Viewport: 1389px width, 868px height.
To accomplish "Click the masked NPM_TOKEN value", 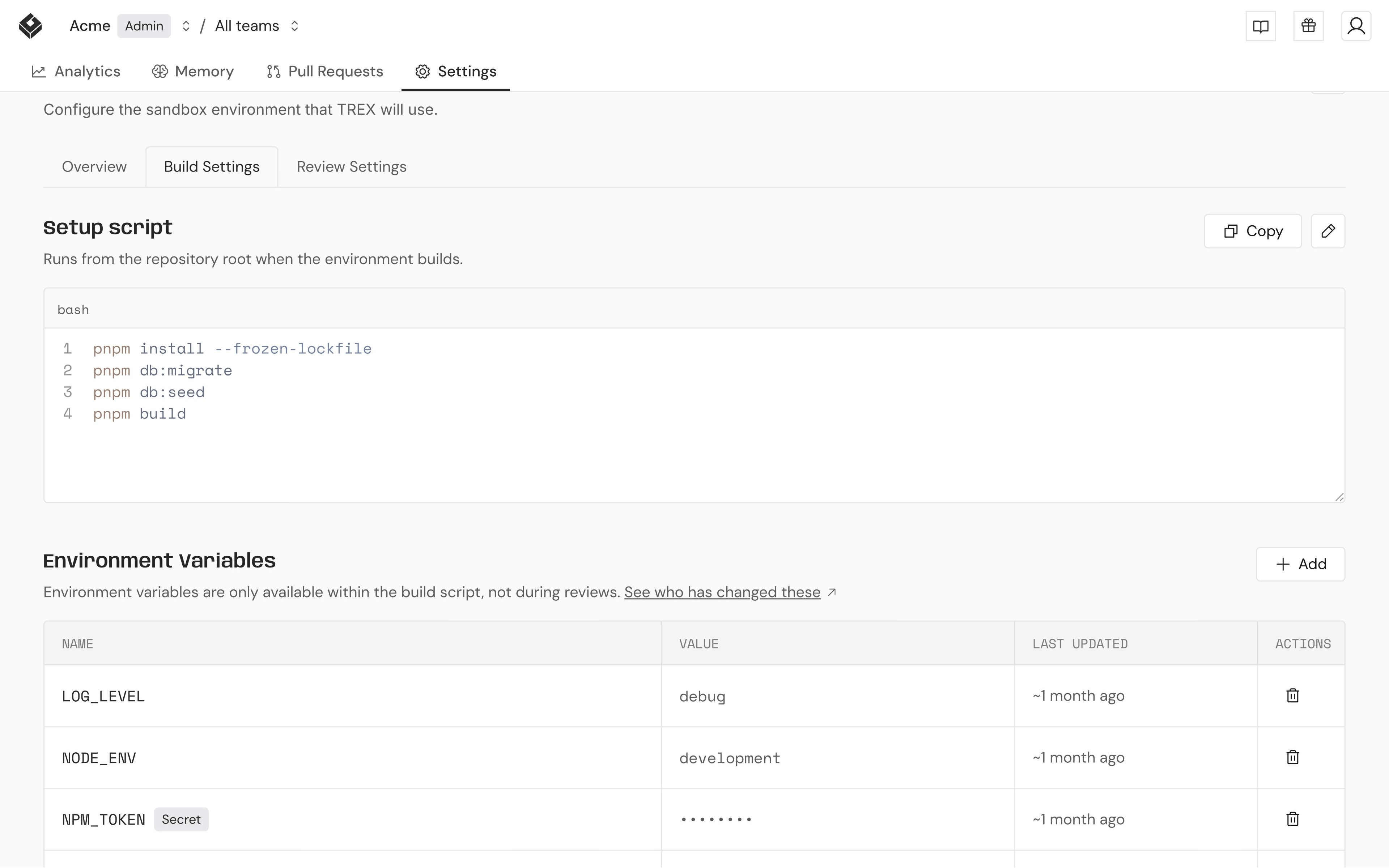I will click(716, 820).
